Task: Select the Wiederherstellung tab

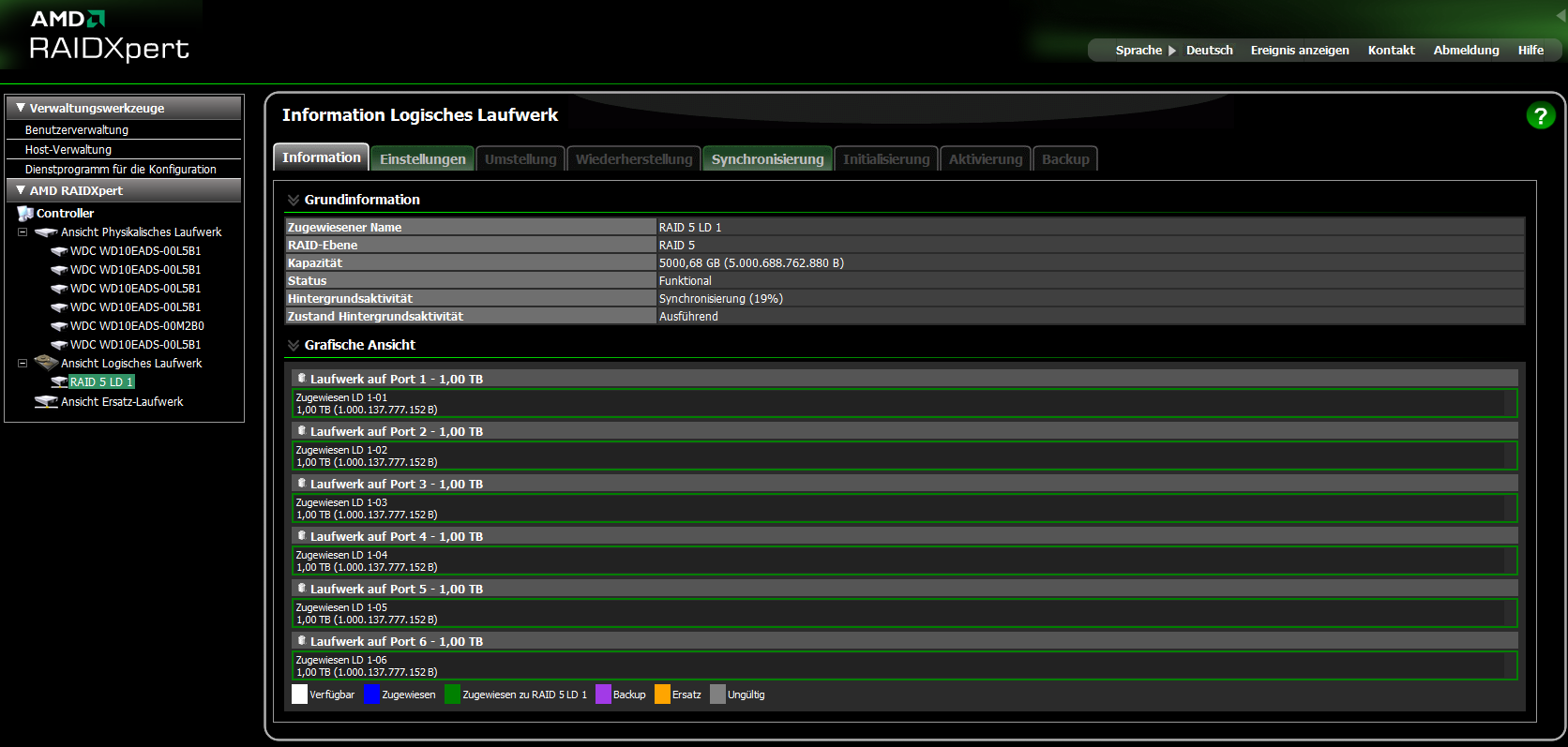Action: tap(634, 159)
